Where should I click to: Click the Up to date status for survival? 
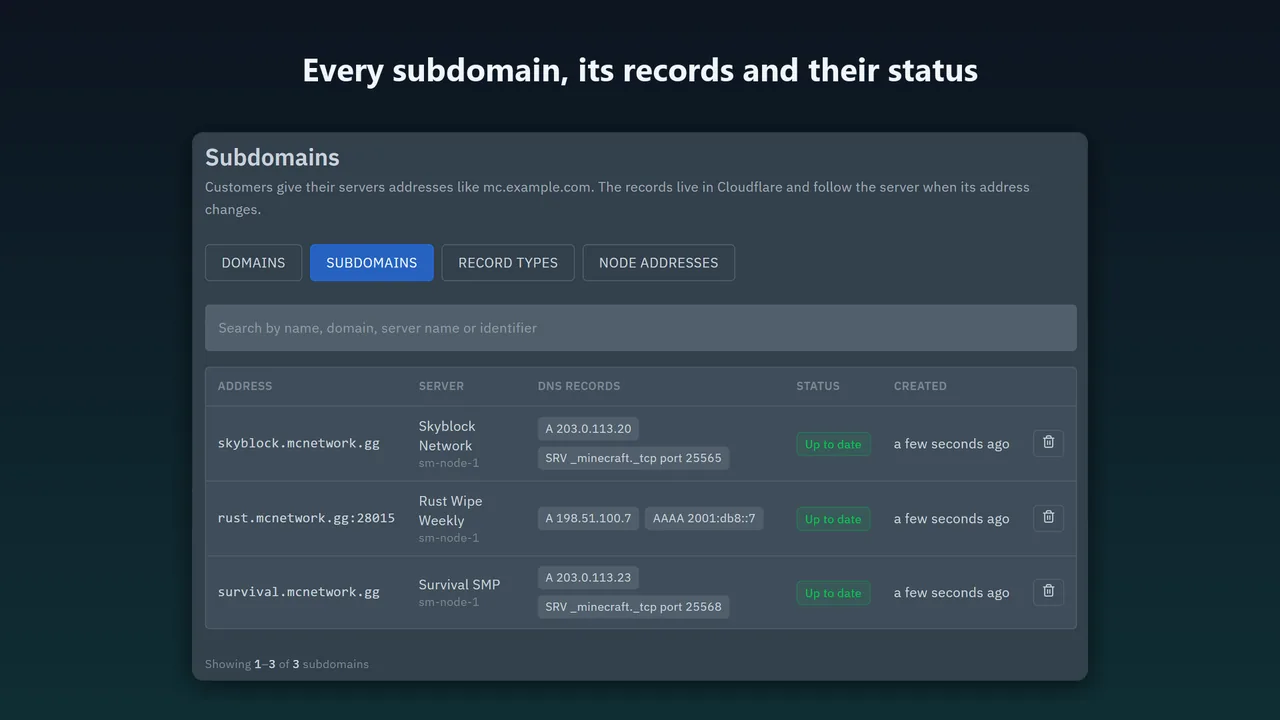click(x=833, y=593)
